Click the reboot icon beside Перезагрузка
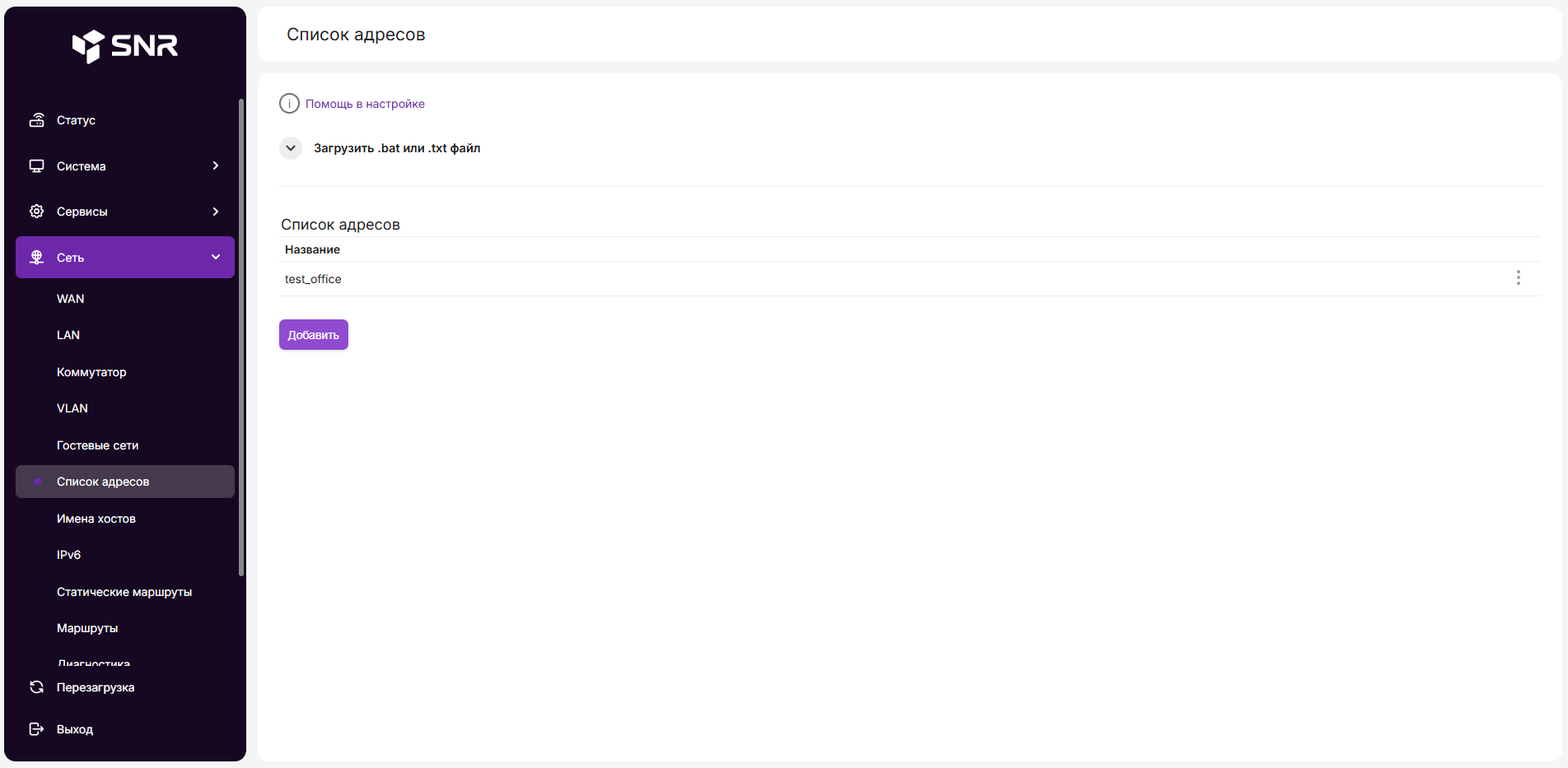 click(37, 687)
